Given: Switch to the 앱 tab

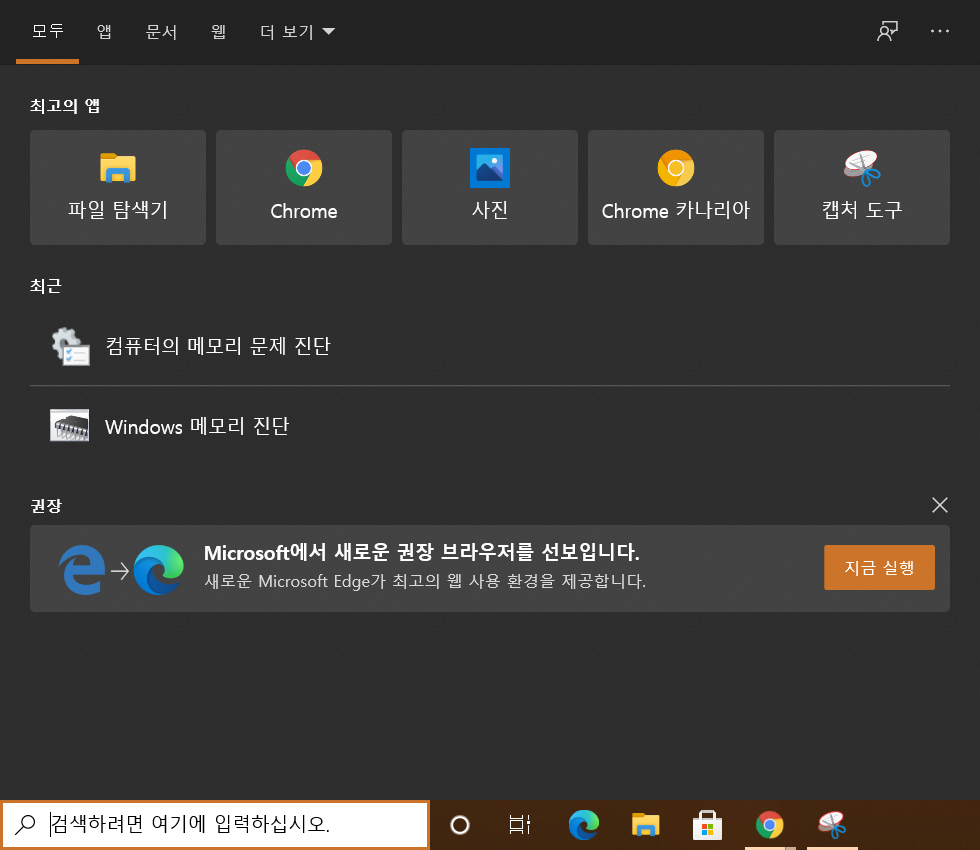Looking at the screenshot, I should (x=104, y=31).
